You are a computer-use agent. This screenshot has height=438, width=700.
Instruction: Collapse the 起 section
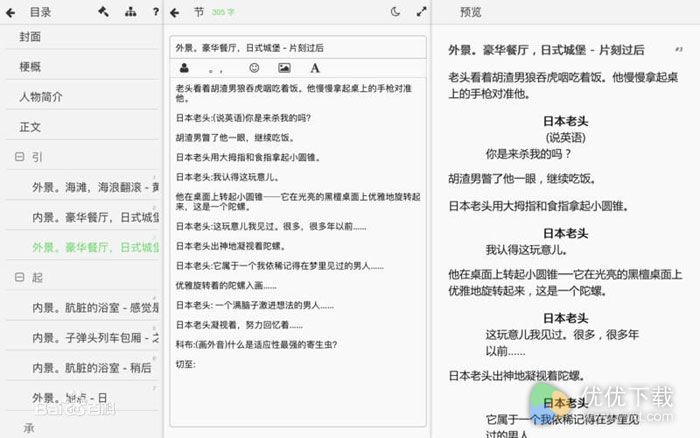coord(19,277)
